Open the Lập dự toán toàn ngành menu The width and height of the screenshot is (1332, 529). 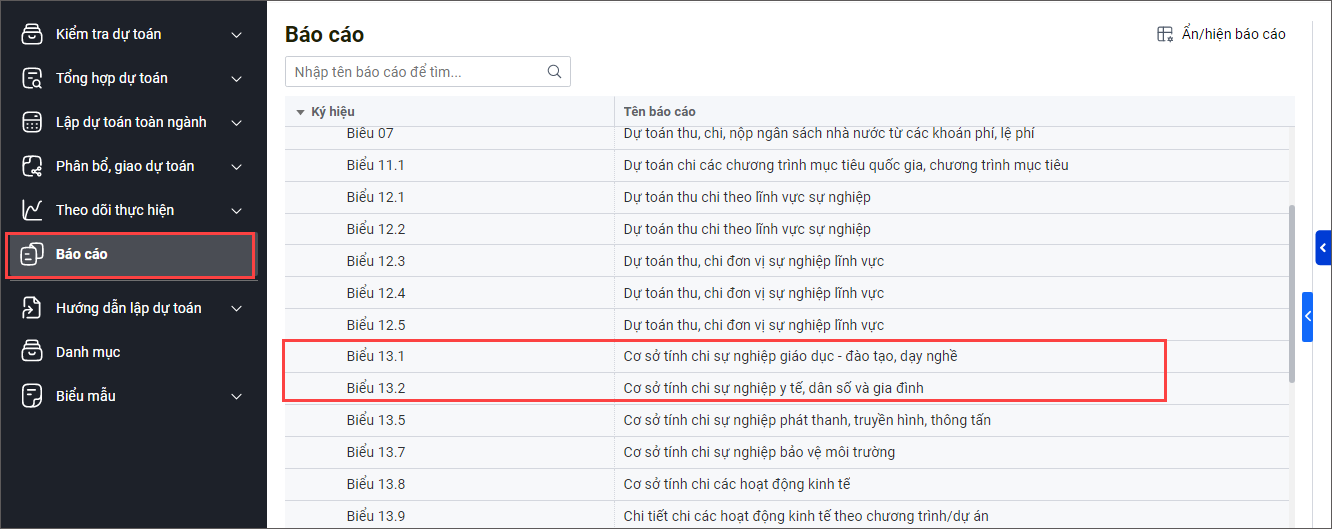coord(131,122)
